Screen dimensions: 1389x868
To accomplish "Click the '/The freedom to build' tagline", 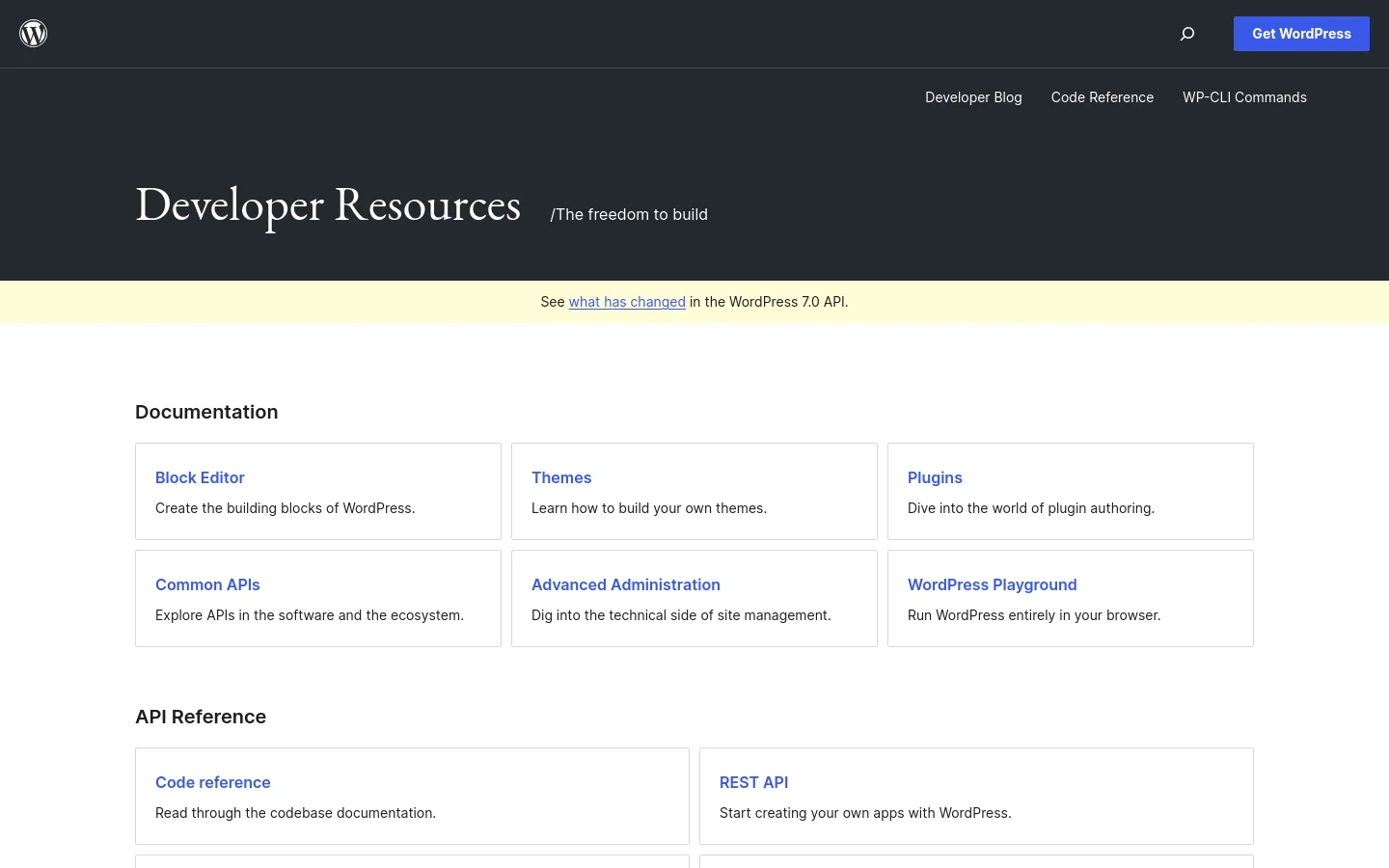I will pyautogui.click(x=629, y=214).
